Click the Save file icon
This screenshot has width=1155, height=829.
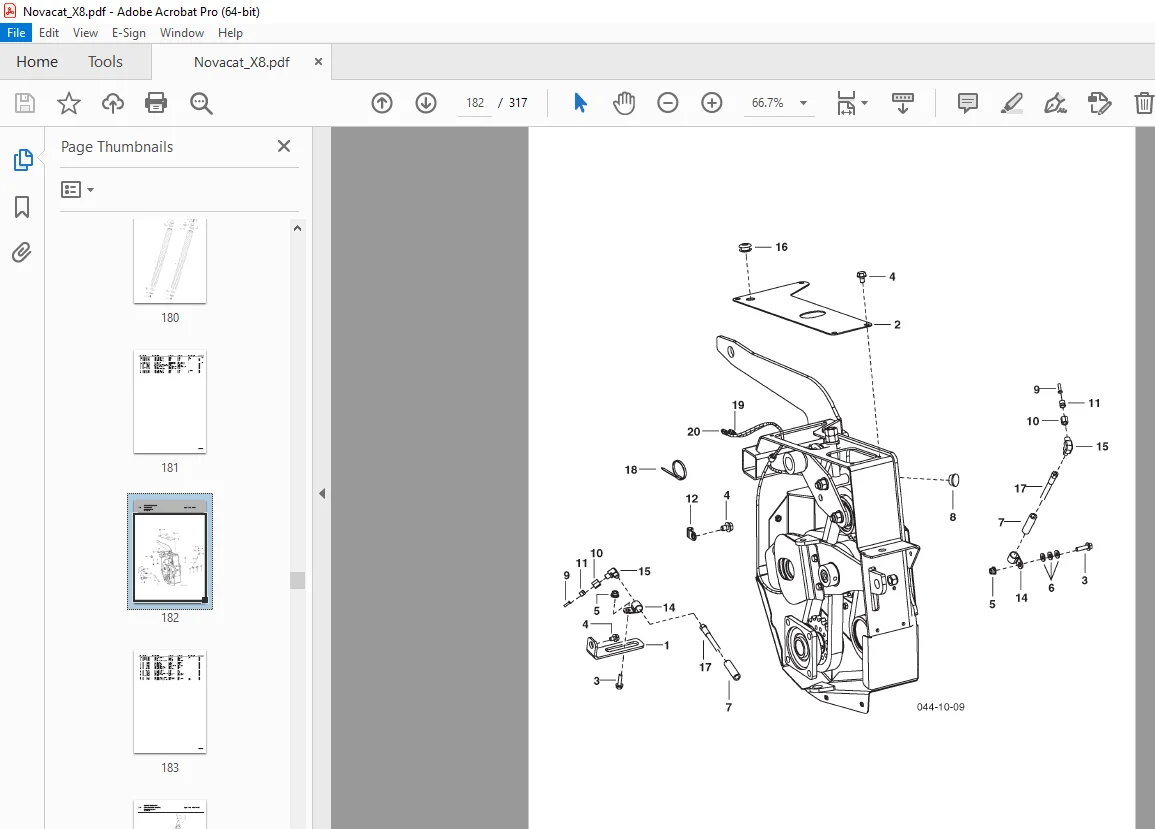pos(24,103)
